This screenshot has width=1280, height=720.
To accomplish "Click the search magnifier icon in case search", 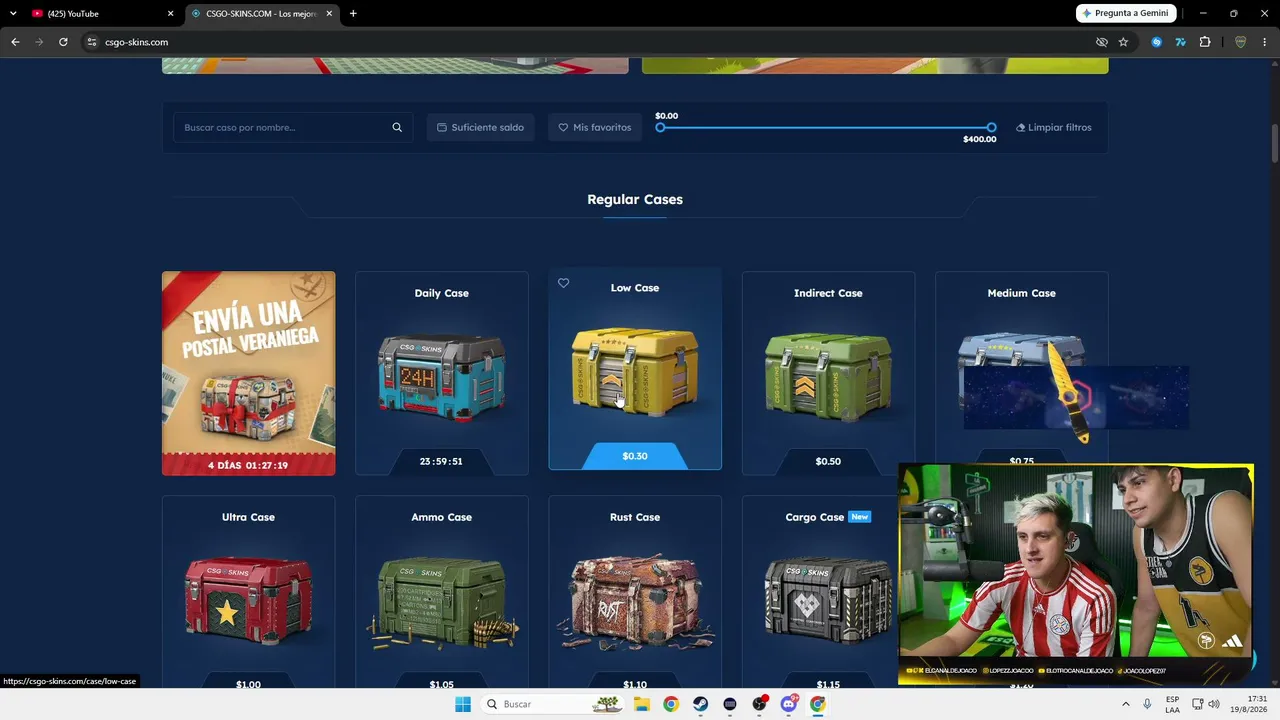I will (x=397, y=127).
